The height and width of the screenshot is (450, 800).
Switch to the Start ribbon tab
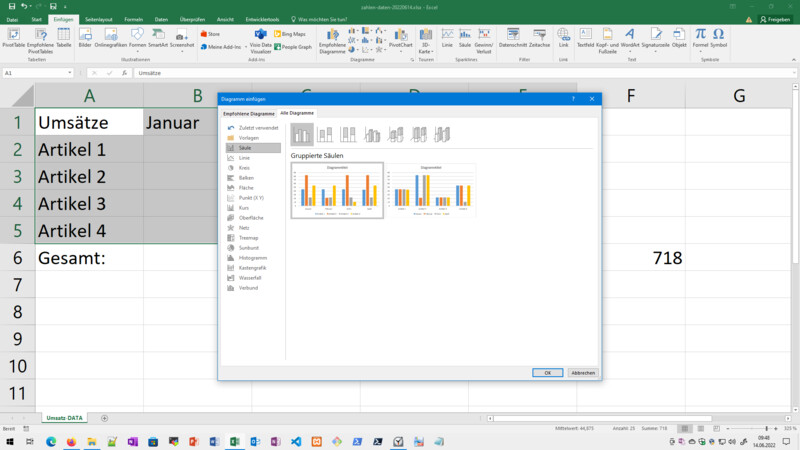click(x=36, y=19)
